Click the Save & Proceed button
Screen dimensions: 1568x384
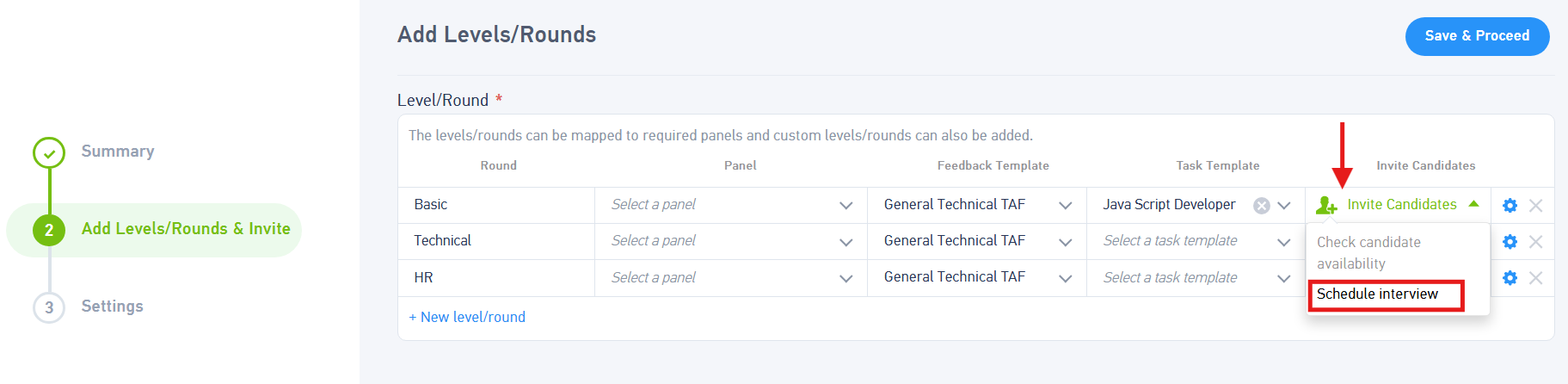click(x=1477, y=36)
